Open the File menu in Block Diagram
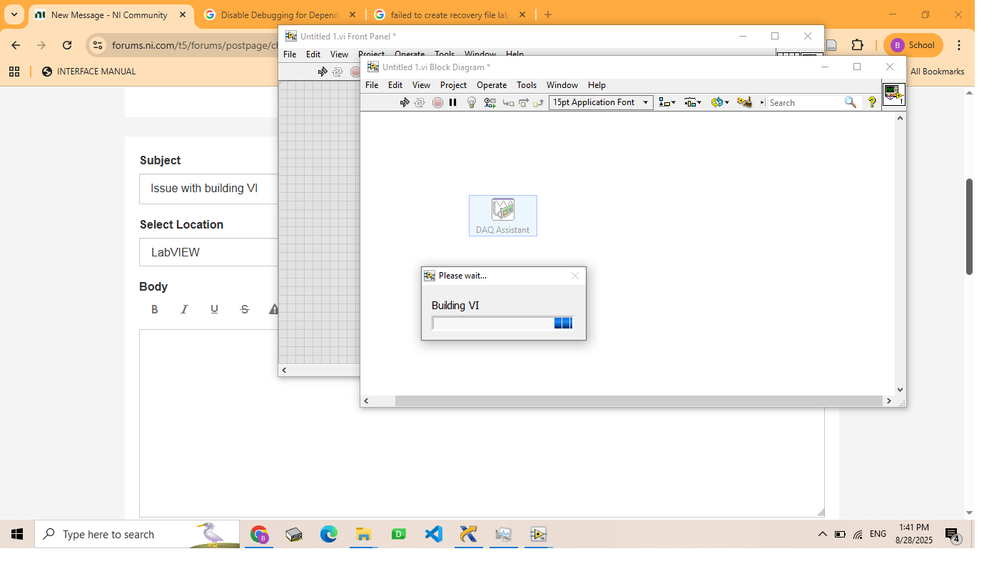 tap(371, 85)
